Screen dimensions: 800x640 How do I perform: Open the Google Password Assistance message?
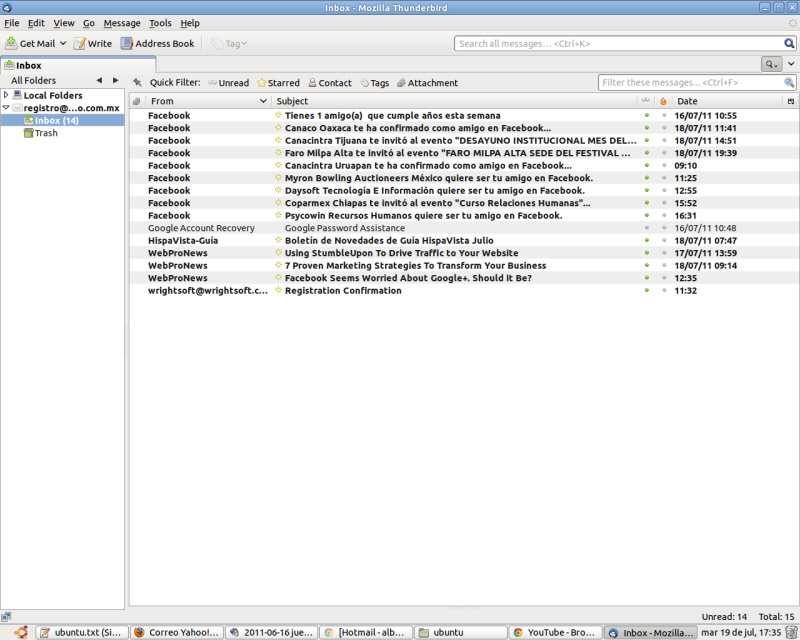(x=463, y=228)
